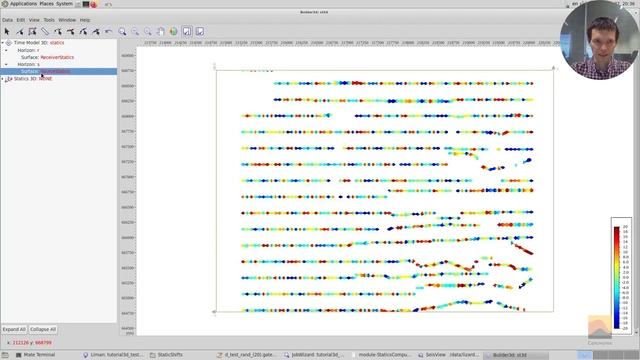Click the fifth toolbar curve-editing tool

tap(58, 31)
